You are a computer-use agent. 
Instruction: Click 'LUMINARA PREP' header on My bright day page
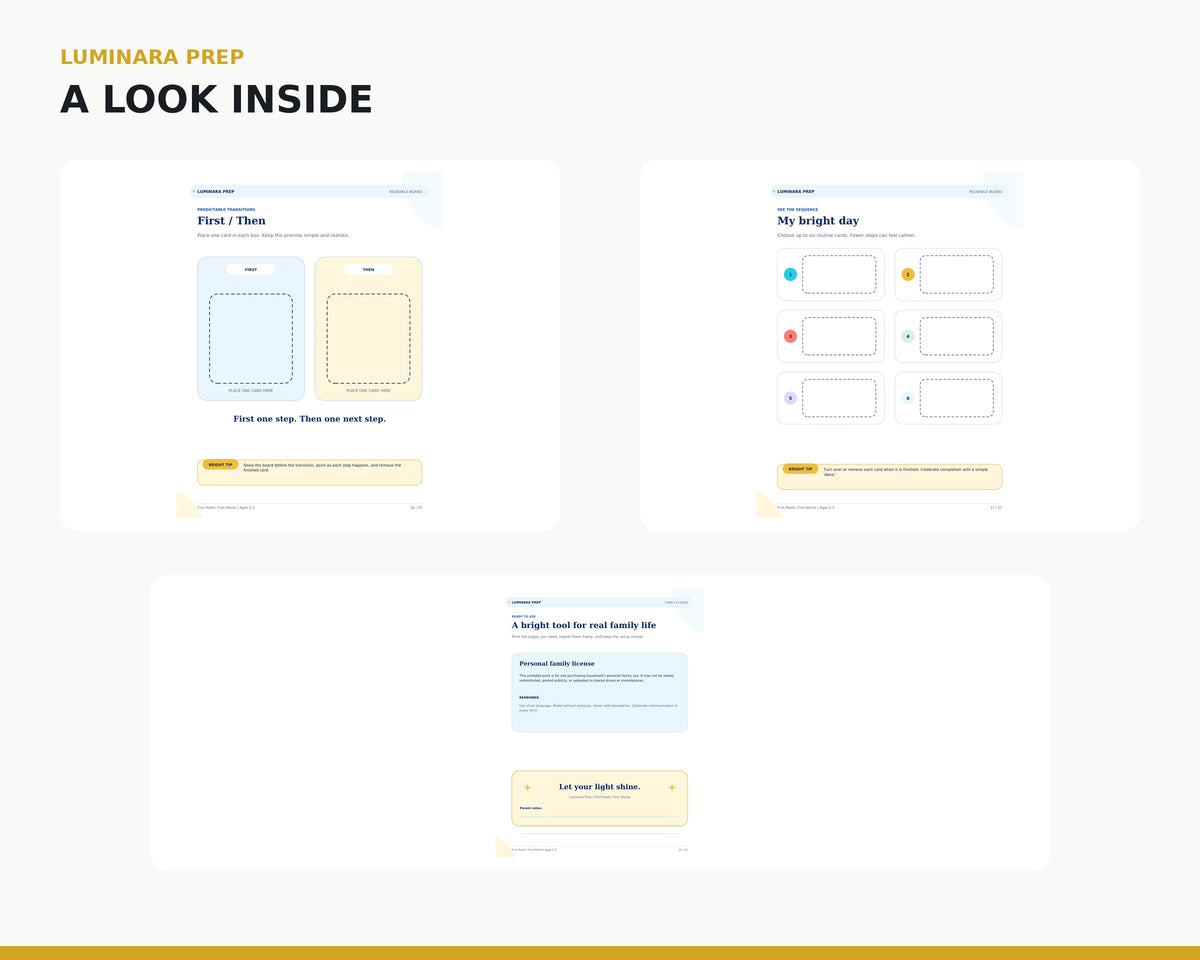pyautogui.click(x=796, y=191)
